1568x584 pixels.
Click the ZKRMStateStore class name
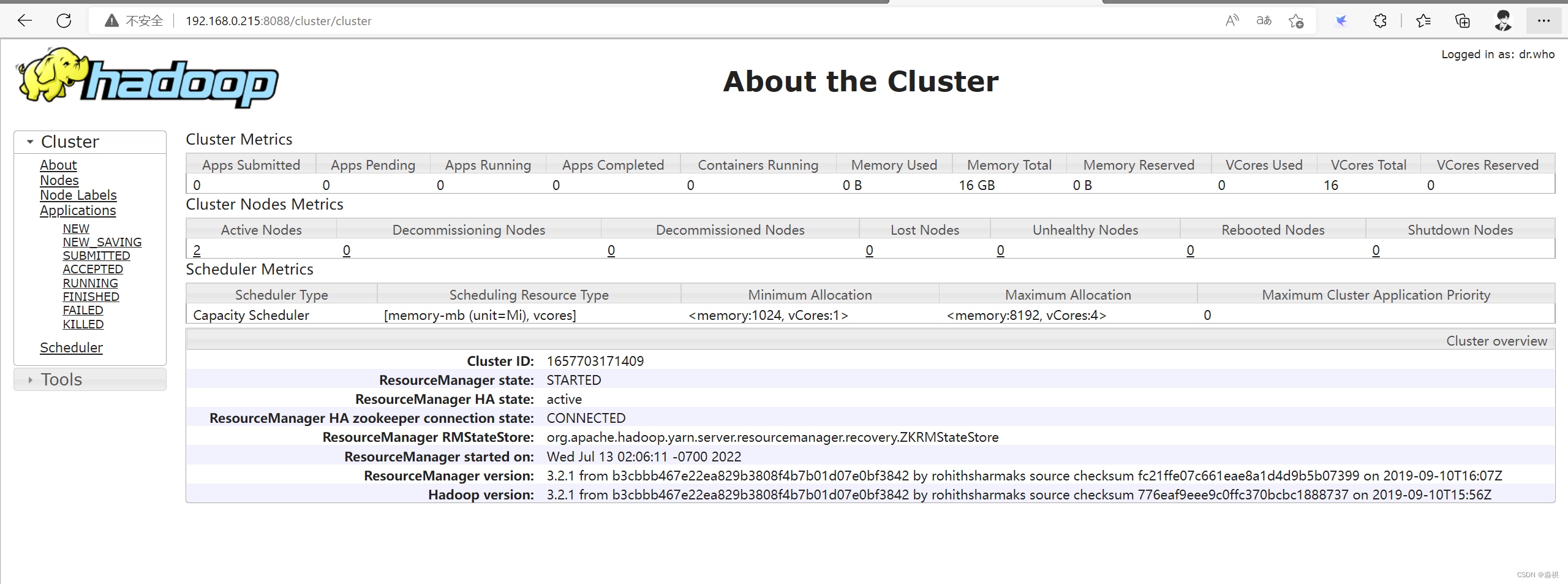(772, 437)
